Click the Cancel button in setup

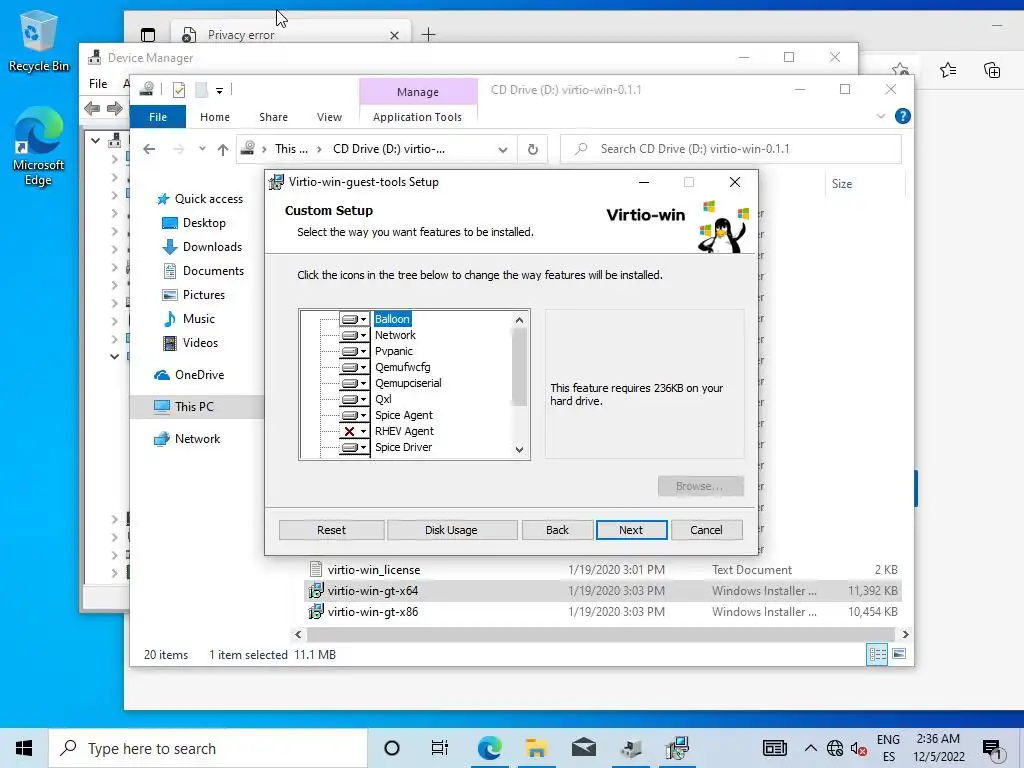click(707, 530)
